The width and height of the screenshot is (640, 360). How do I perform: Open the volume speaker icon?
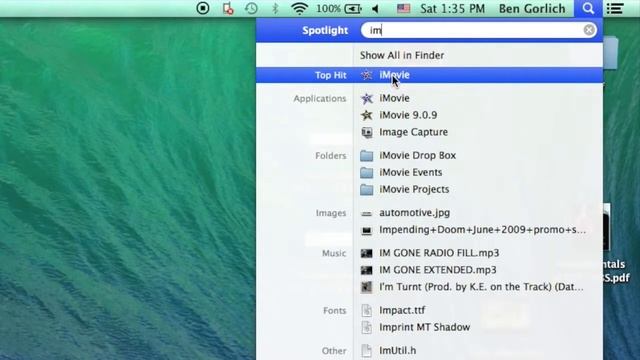point(376,9)
